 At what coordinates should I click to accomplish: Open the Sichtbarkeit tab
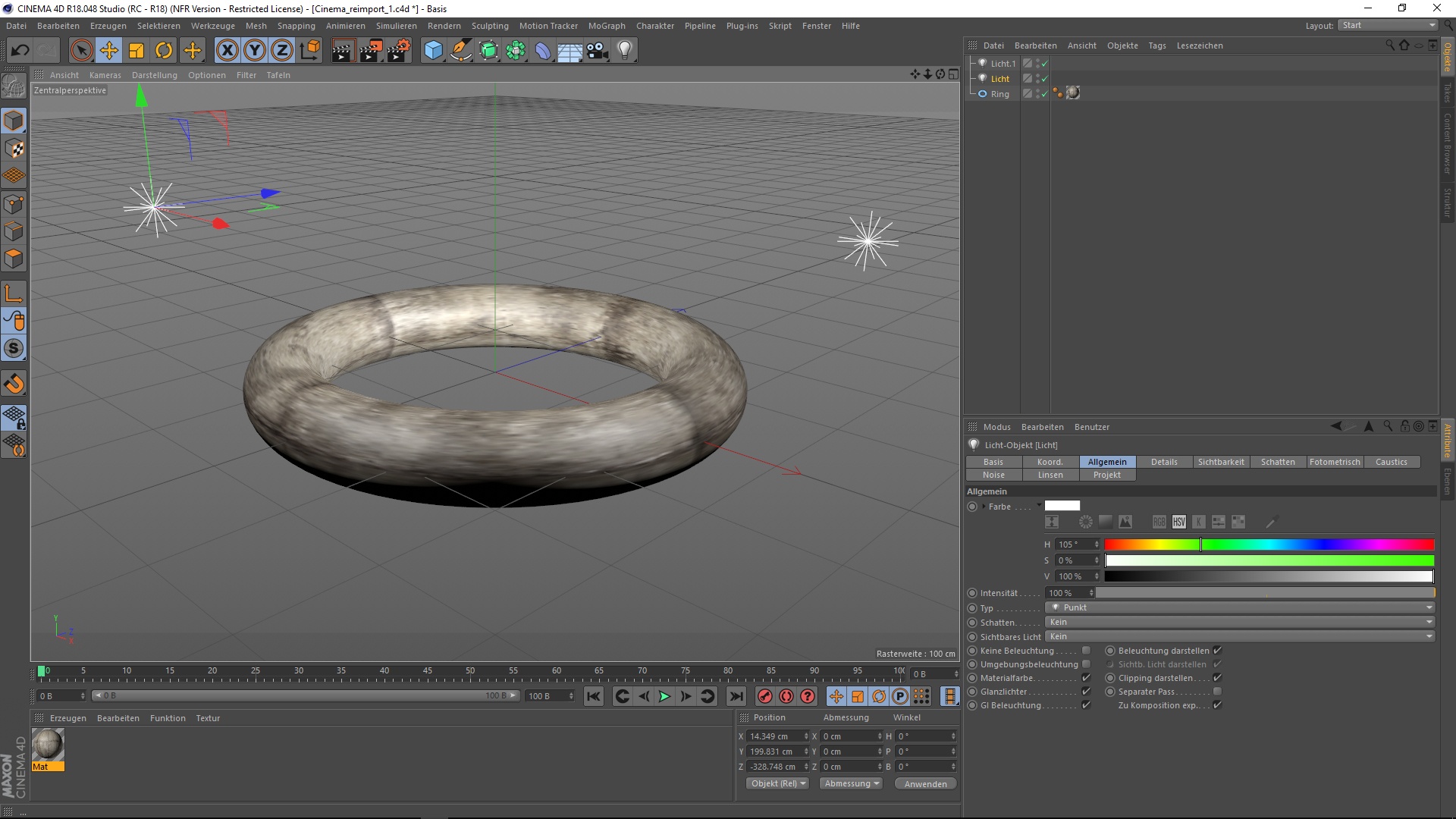(x=1221, y=462)
